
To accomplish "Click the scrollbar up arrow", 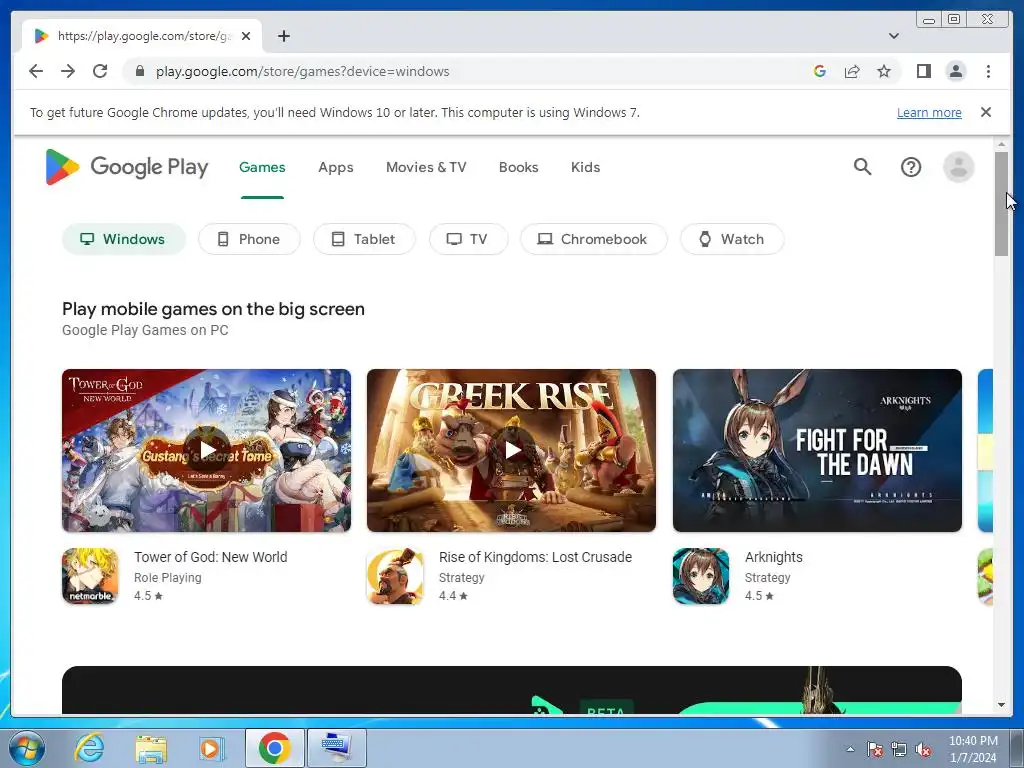I will tap(1001, 144).
